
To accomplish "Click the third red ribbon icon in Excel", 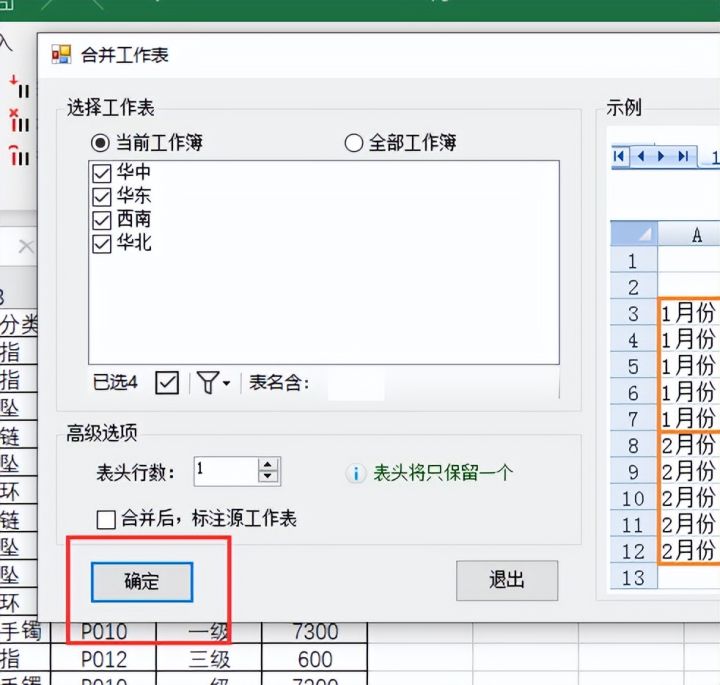I will click(x=20, y=155).
